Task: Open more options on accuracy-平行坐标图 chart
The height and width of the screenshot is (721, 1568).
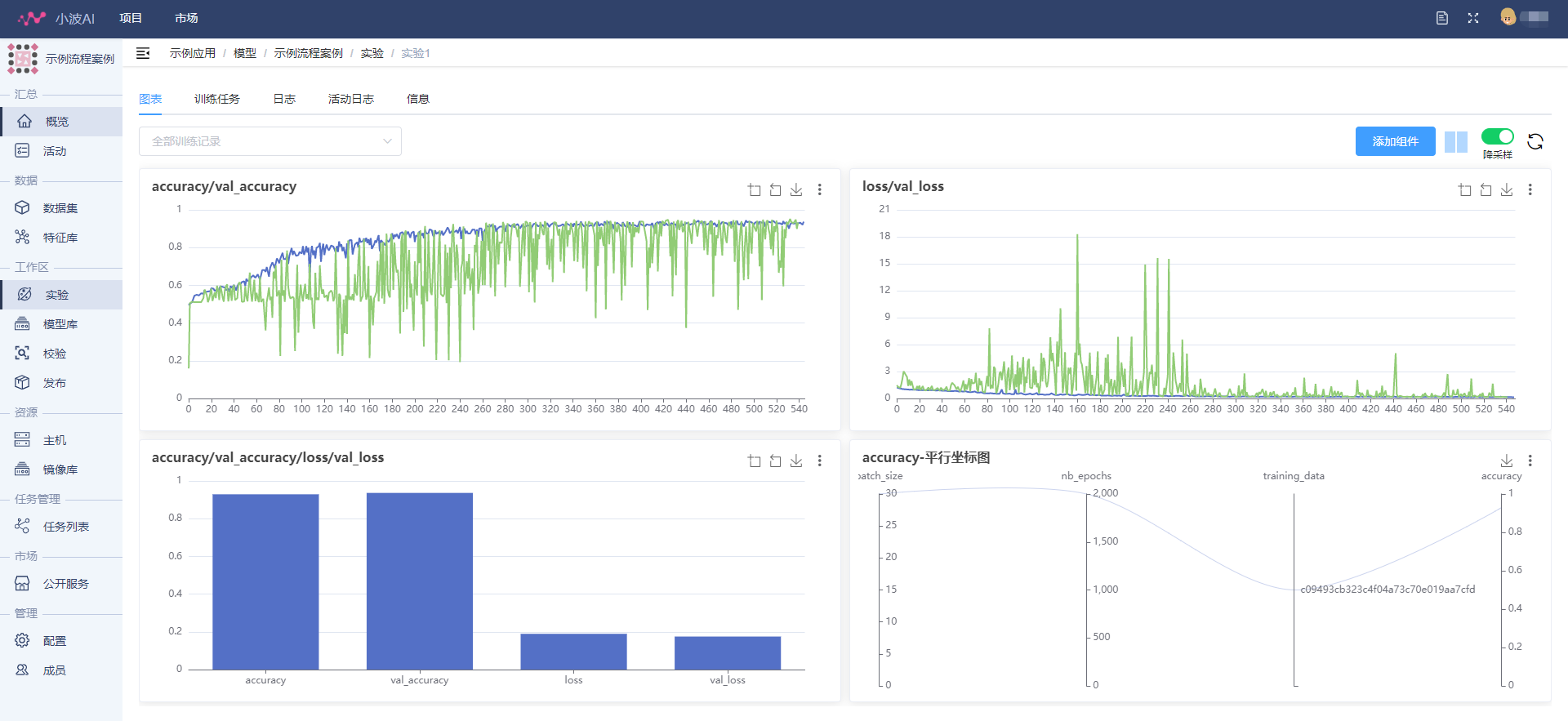Action: click(x=1530, y=461)
